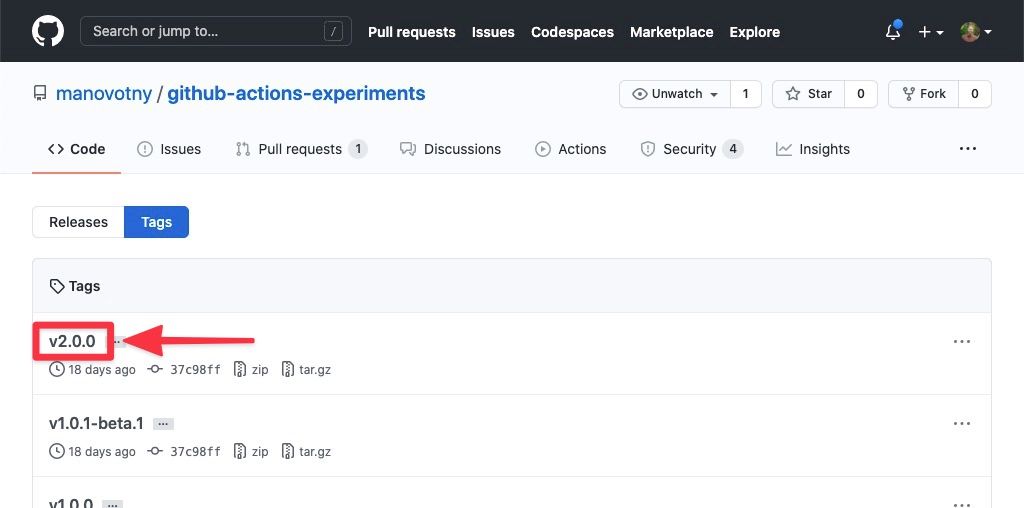Open the notifications bell
Viewport: 1024px width, 508px height.
893,32
